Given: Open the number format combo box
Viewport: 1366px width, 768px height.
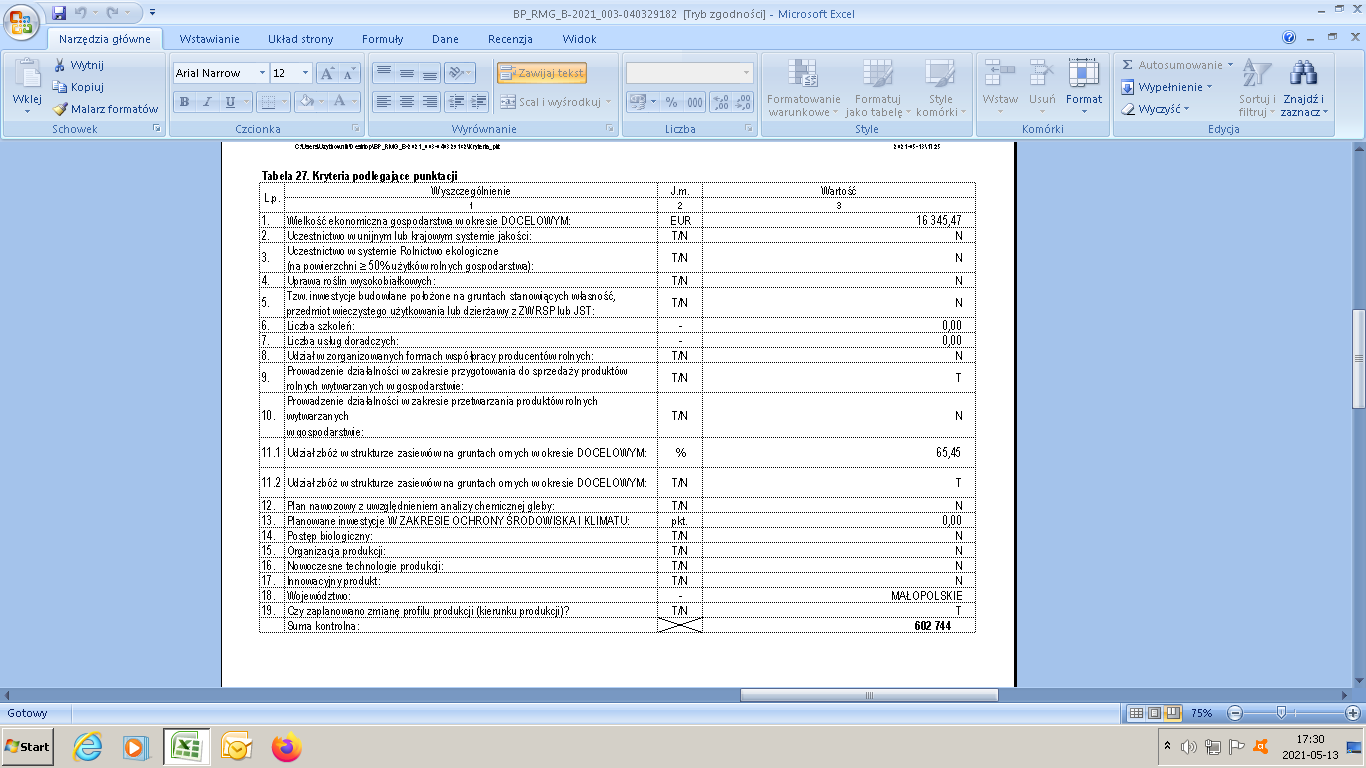Looking at the screenshot, I should coord(690,73).
